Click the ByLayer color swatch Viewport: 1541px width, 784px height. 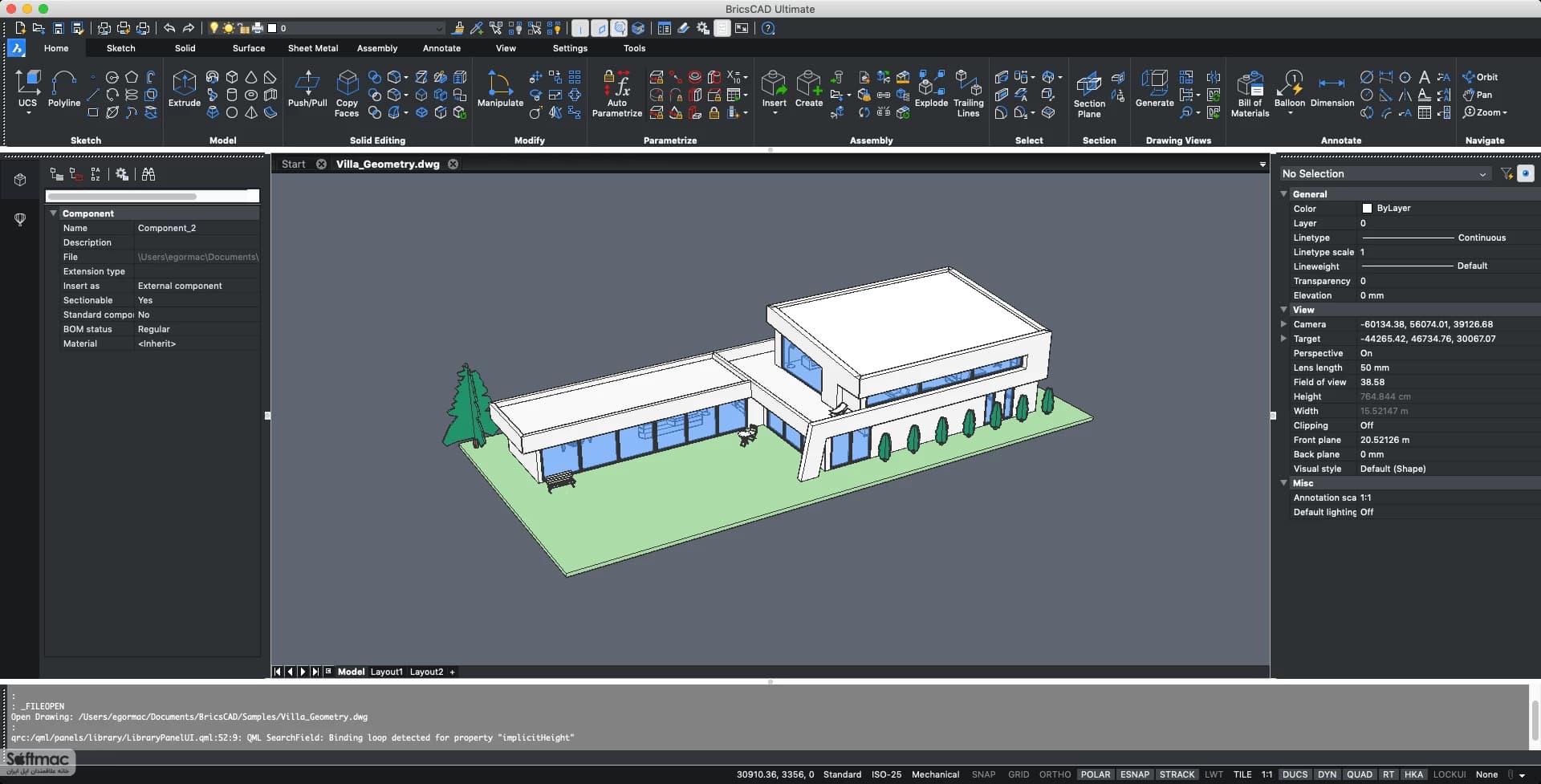(x=1367, y=208)
